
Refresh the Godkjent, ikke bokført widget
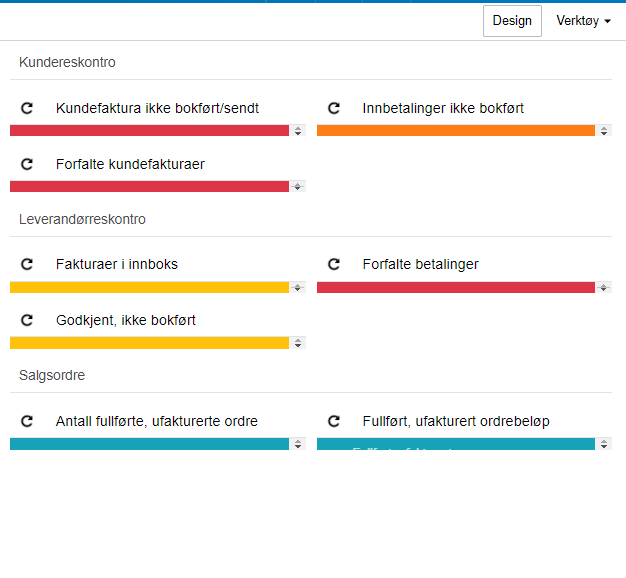(x=27, y=320)
